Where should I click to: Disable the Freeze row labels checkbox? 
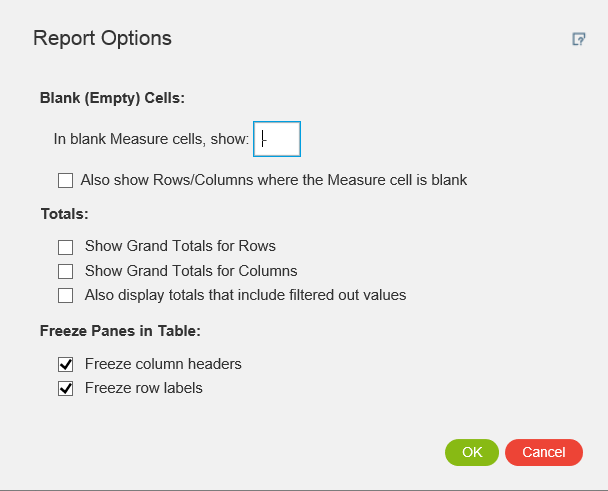(66, 388)
